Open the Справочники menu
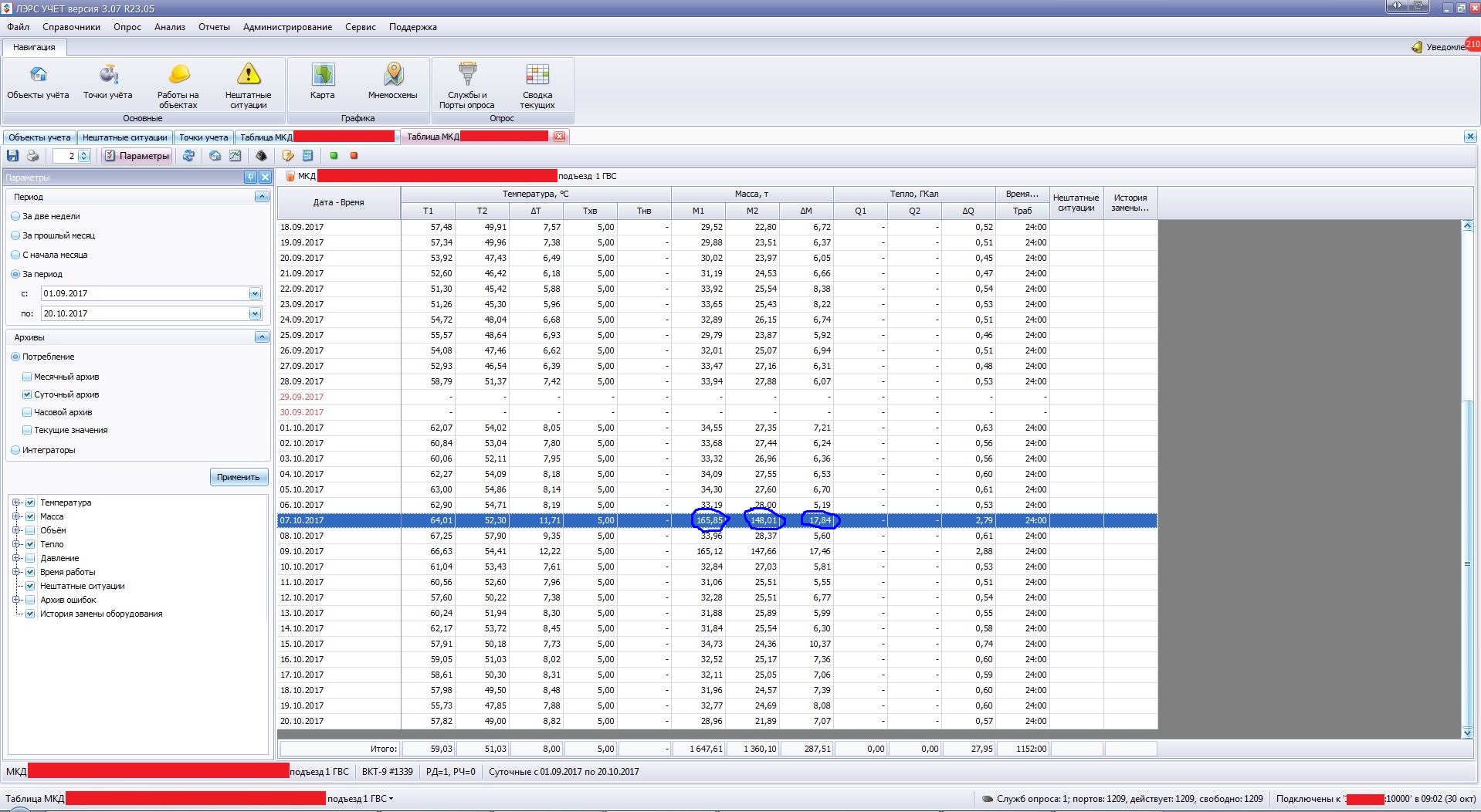 click(x=71, y=27)
